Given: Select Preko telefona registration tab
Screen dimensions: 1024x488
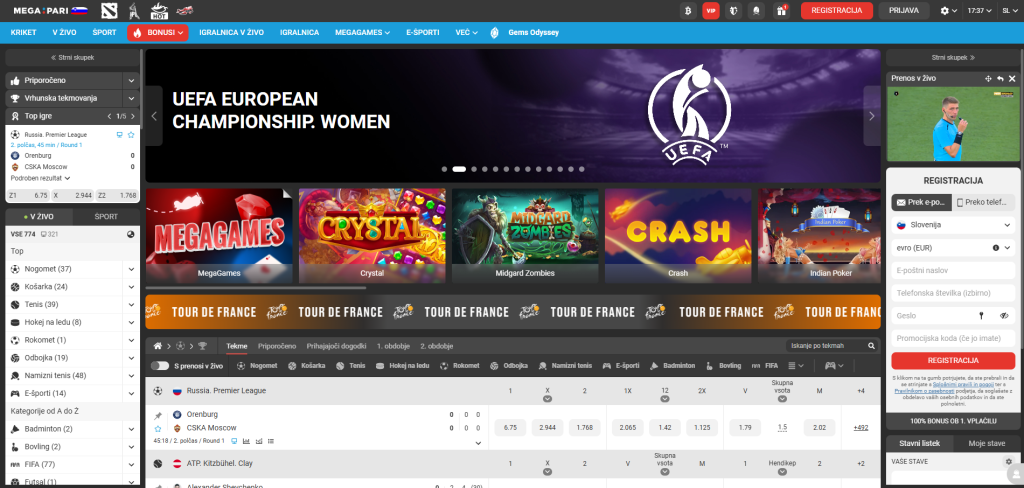Looking at the screenshot, I should pyautogui.click(x=984, y=203).
